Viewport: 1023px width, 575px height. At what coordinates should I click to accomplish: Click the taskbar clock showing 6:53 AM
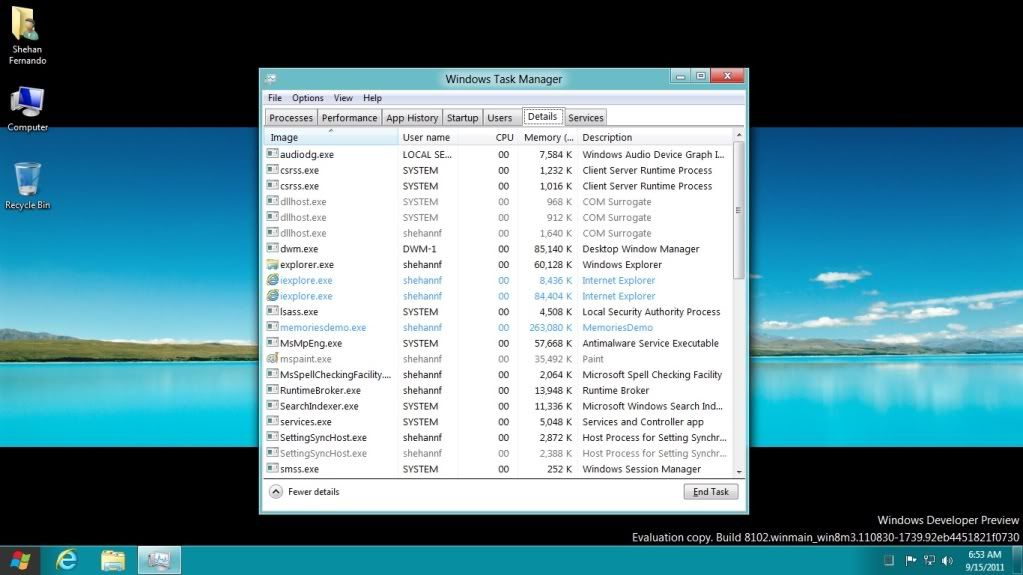(x=984, y=560)
